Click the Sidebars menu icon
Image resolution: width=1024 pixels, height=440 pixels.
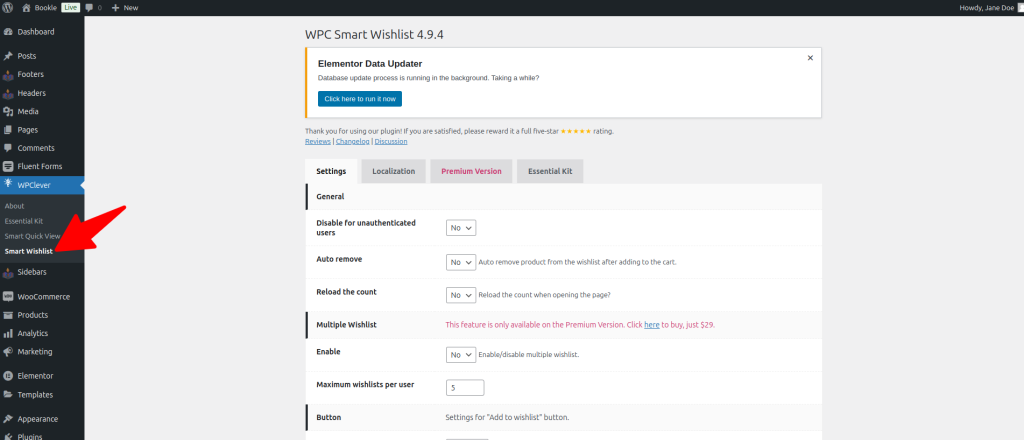pos(8,272)
